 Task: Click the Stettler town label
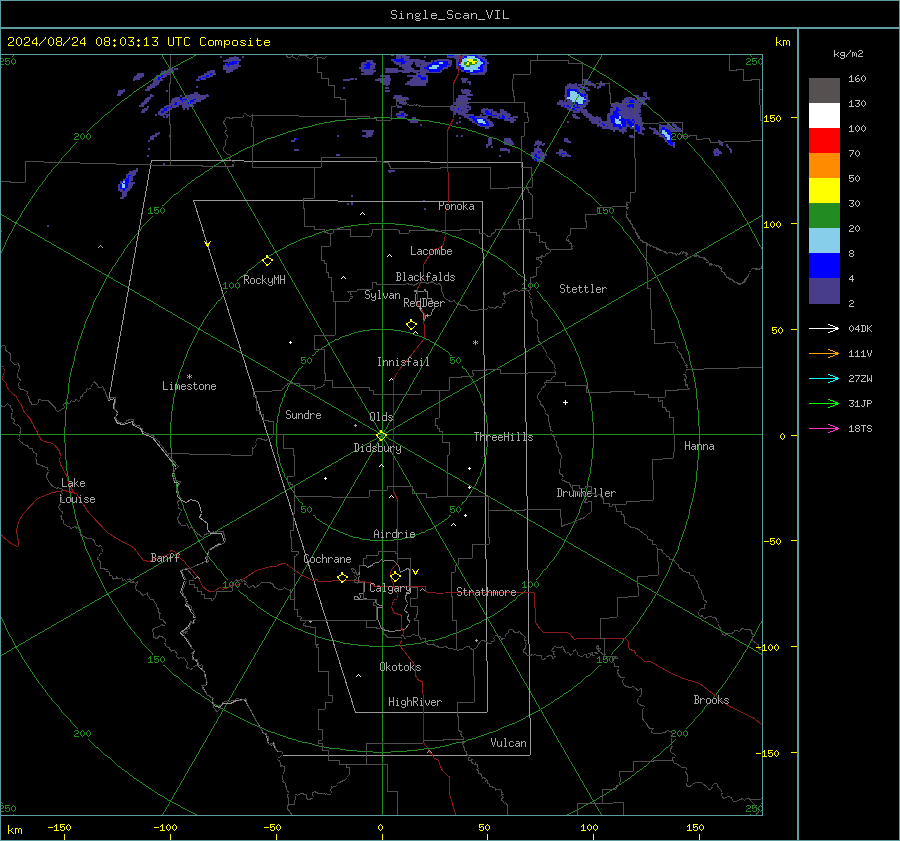click(x=583, y=289)
